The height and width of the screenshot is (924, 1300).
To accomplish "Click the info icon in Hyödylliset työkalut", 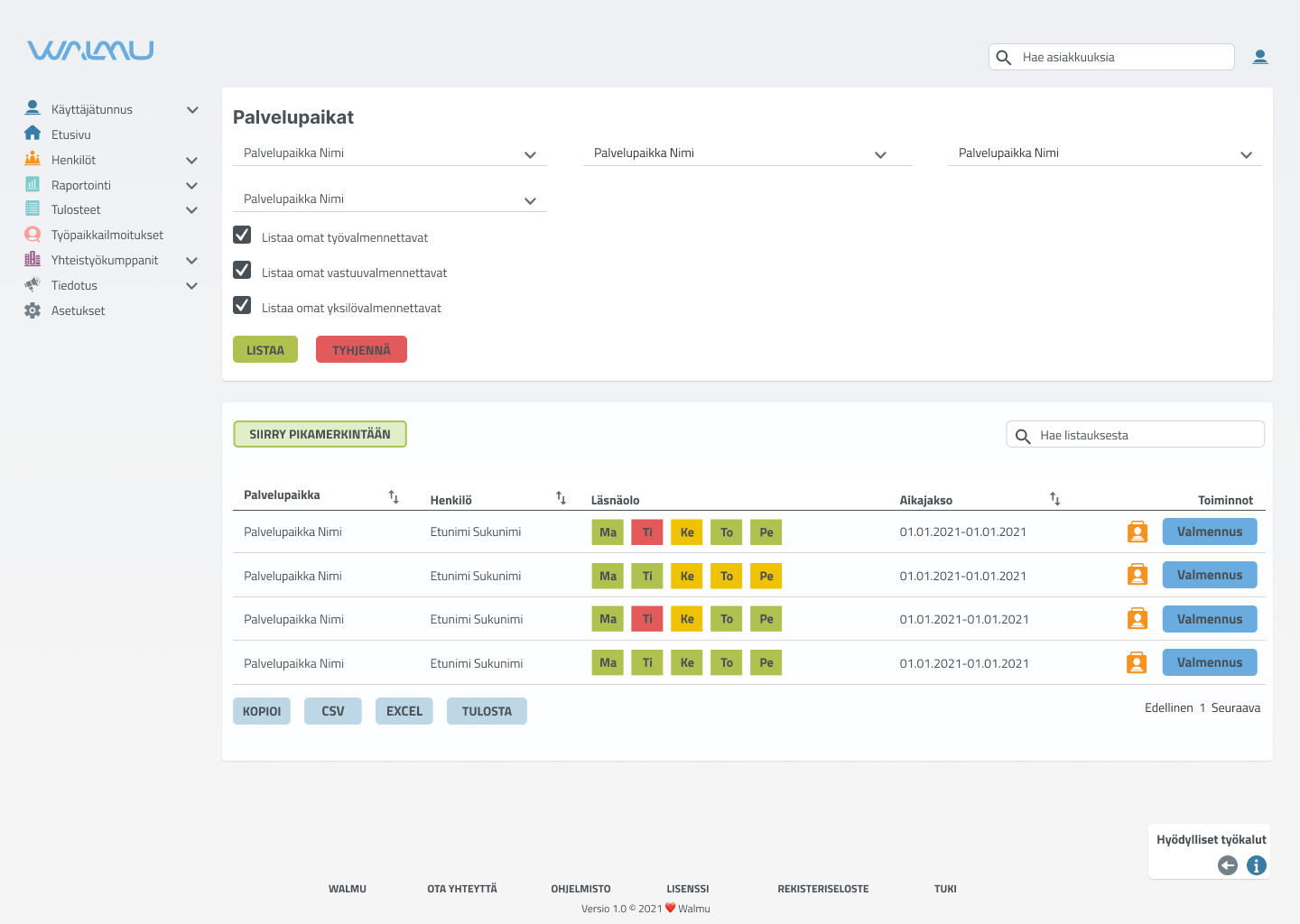I will click(1256, 865).
